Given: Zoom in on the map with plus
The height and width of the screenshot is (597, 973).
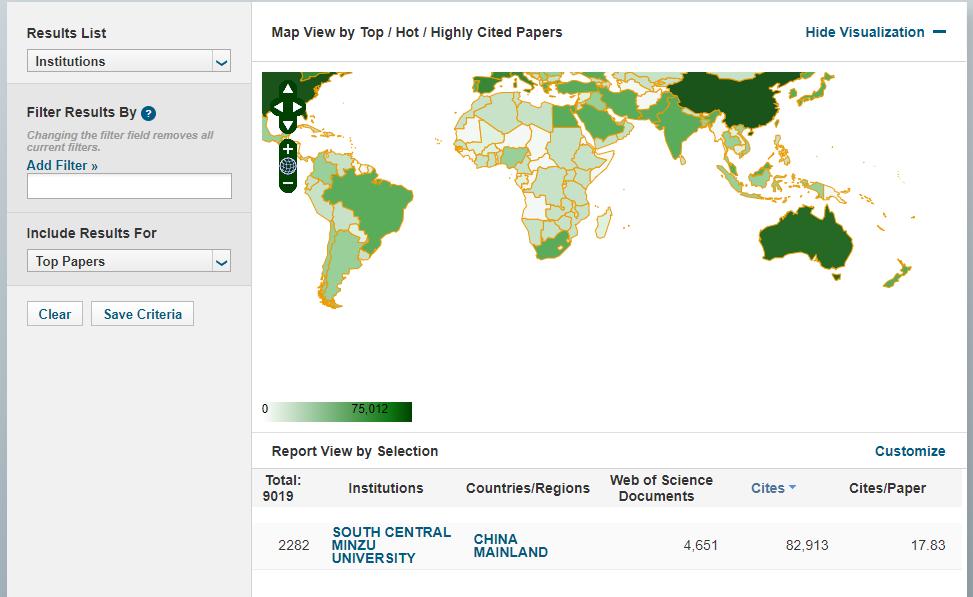Looking at the screenshot, I should [x=288, y=149].
